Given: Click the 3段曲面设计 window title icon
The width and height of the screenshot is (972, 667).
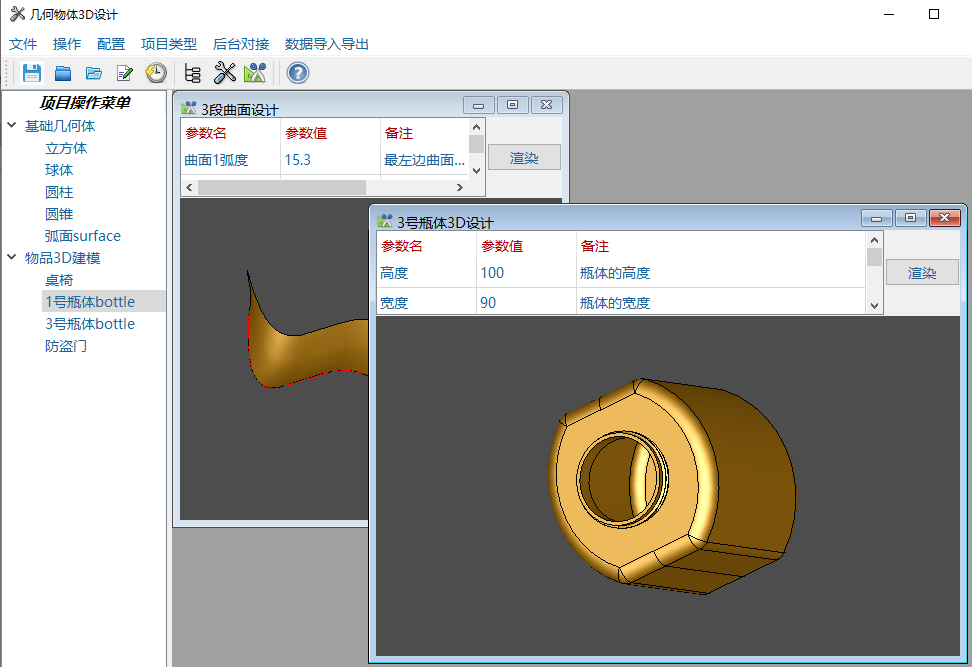Looking at the screenshot, I should coord(188,108).
